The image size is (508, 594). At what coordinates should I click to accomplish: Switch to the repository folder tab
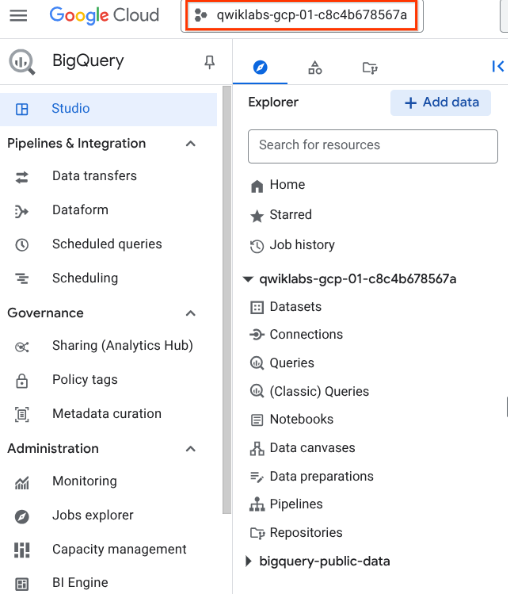pos(370,68)
